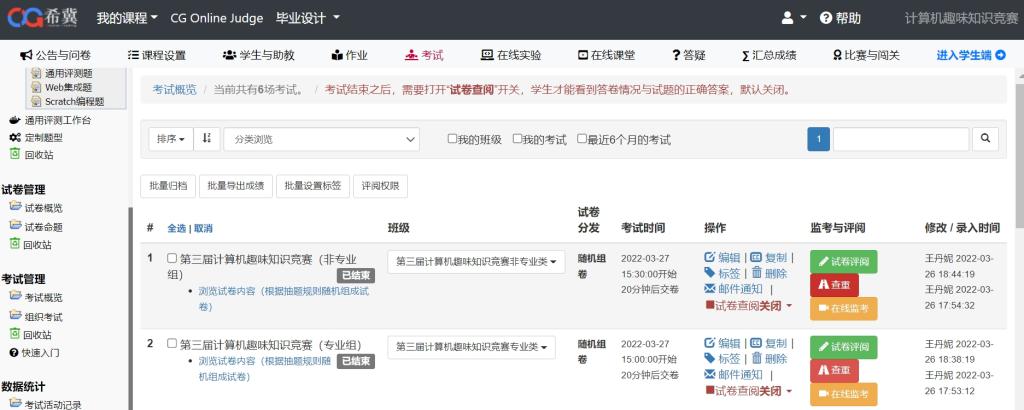Viewport: 1024px width, 410px height.
Task: Click the search text input field
Action: [x=901, y=140]
